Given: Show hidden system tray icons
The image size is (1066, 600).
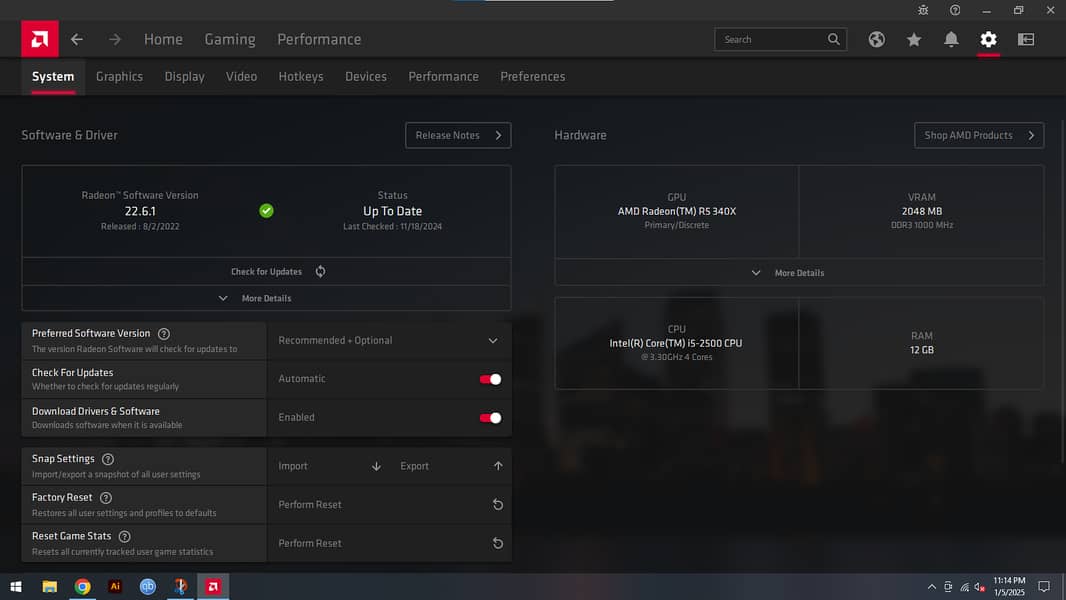Looking at the screenshot, I should point(931,587).
